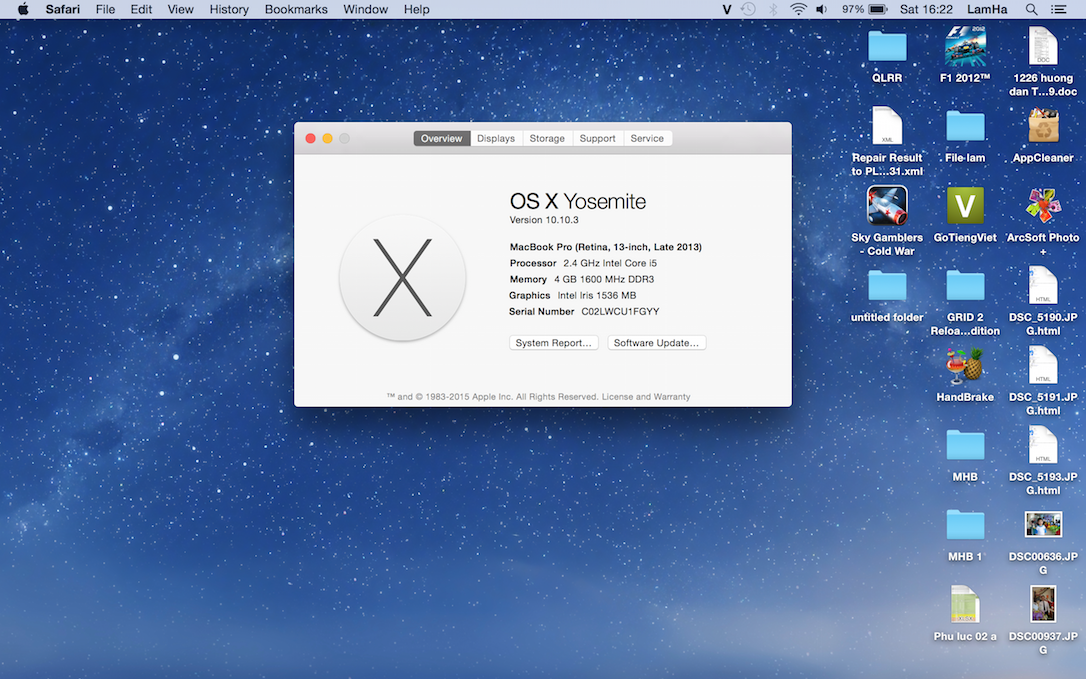Open the Window menu
This screenshot has width=1086, height=679.
(x=366, y=9)
